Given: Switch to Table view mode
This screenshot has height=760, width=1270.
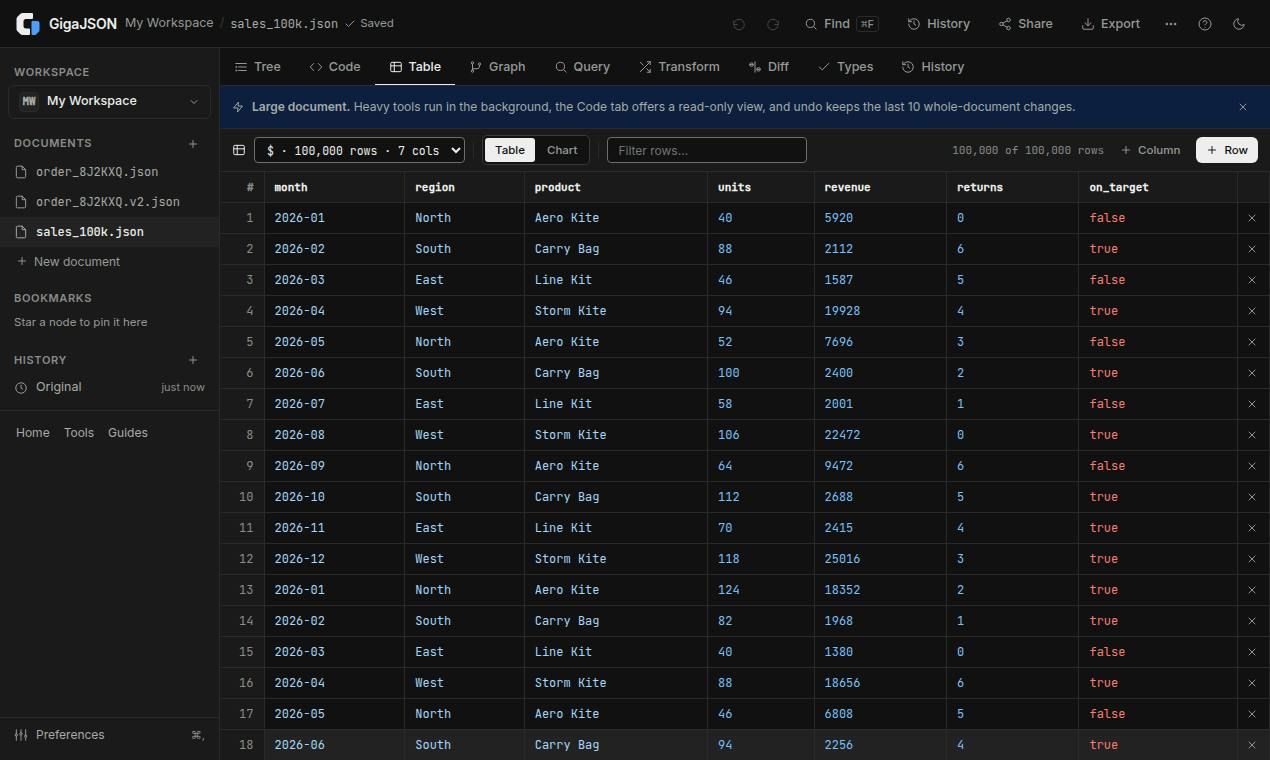Looking at the screenshot, I should coord(509,150).
